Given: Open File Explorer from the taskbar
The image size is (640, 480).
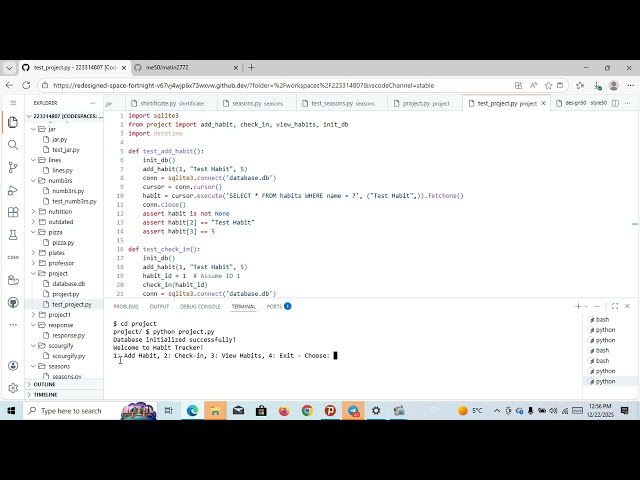Looking at the screenshot, I should tap(215, 411).
